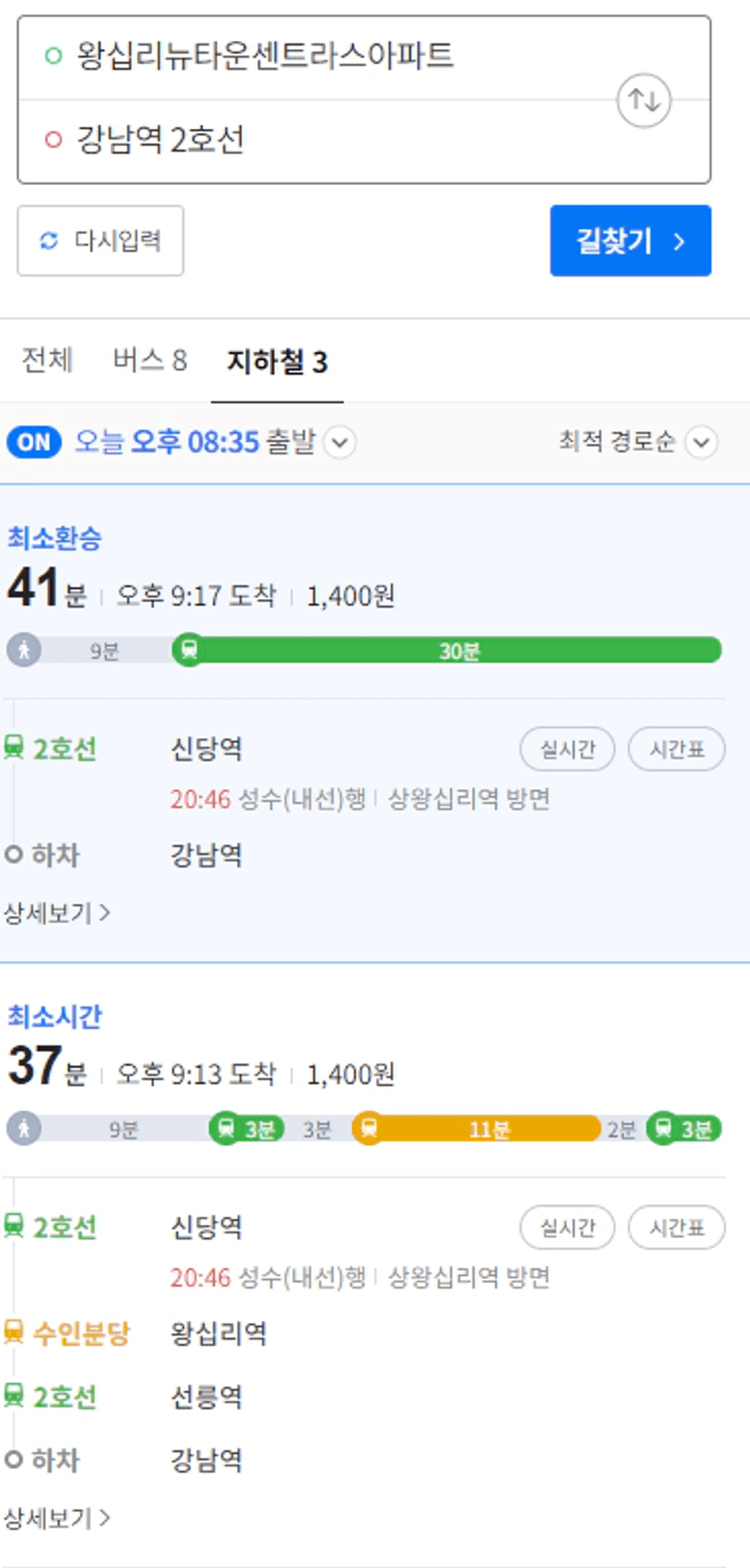Click green 2호선 train icon beside 선릉역
The width and height of the screenshot is (750, 1568).
click(x=14, y=1396)
